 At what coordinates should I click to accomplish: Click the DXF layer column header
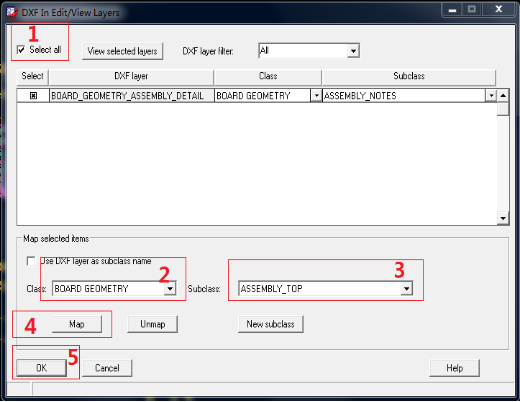[x=131, y=76]
